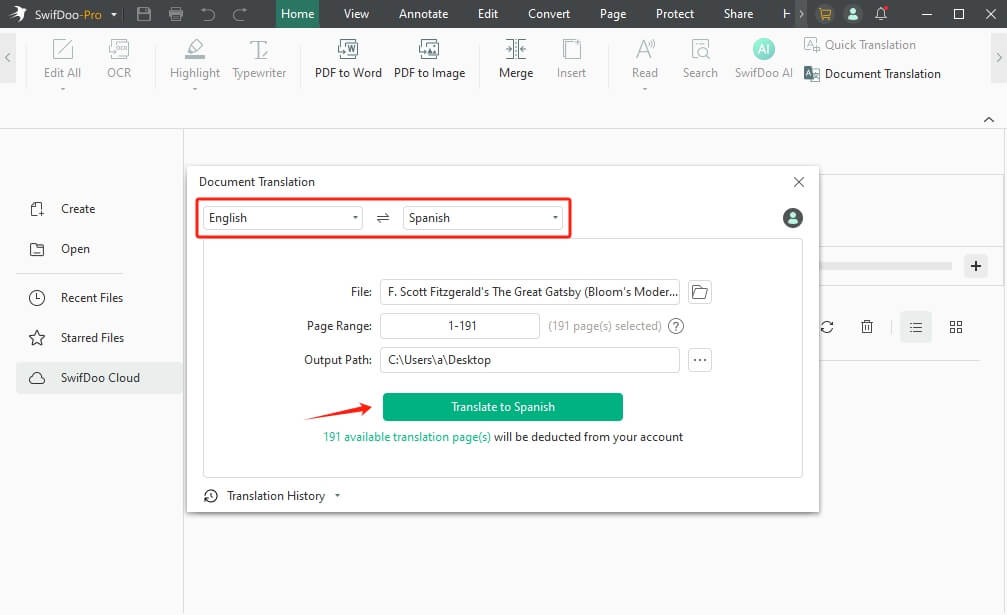Click the plus add button
Viewport: 1007px width, 615px height.
pos(976,266)
